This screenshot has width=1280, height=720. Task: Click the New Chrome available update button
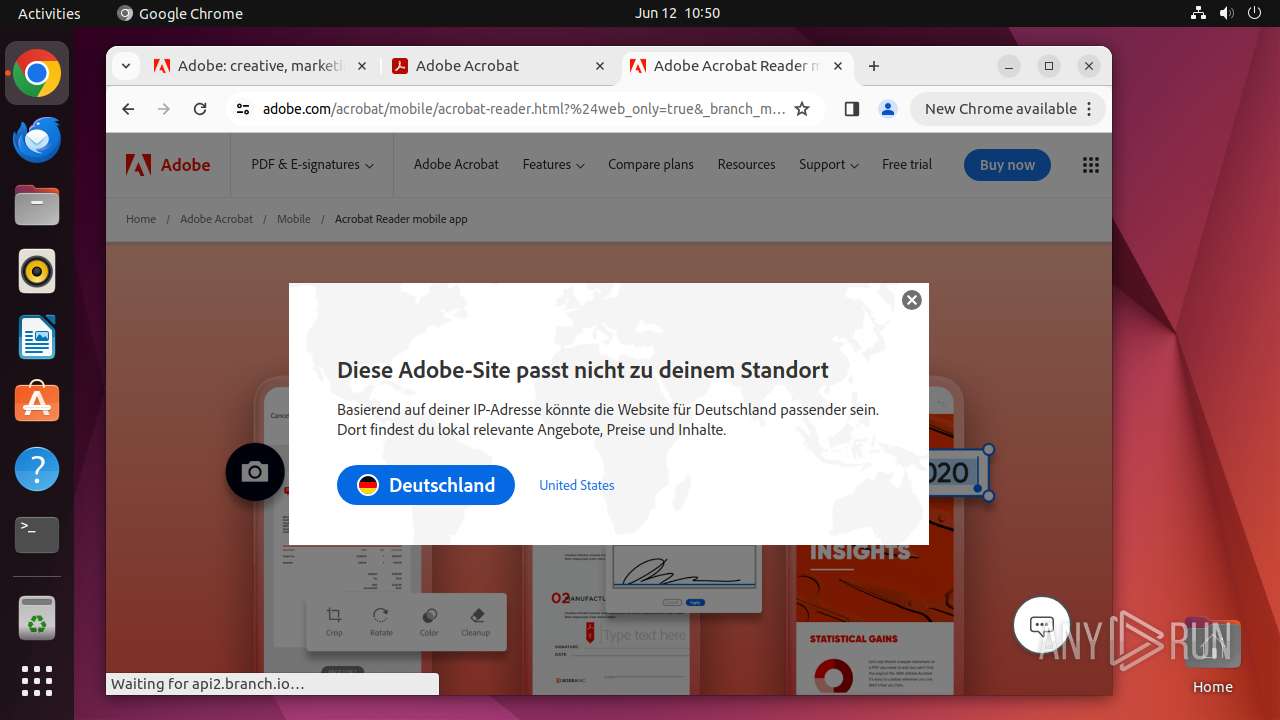click(1007, 109)
